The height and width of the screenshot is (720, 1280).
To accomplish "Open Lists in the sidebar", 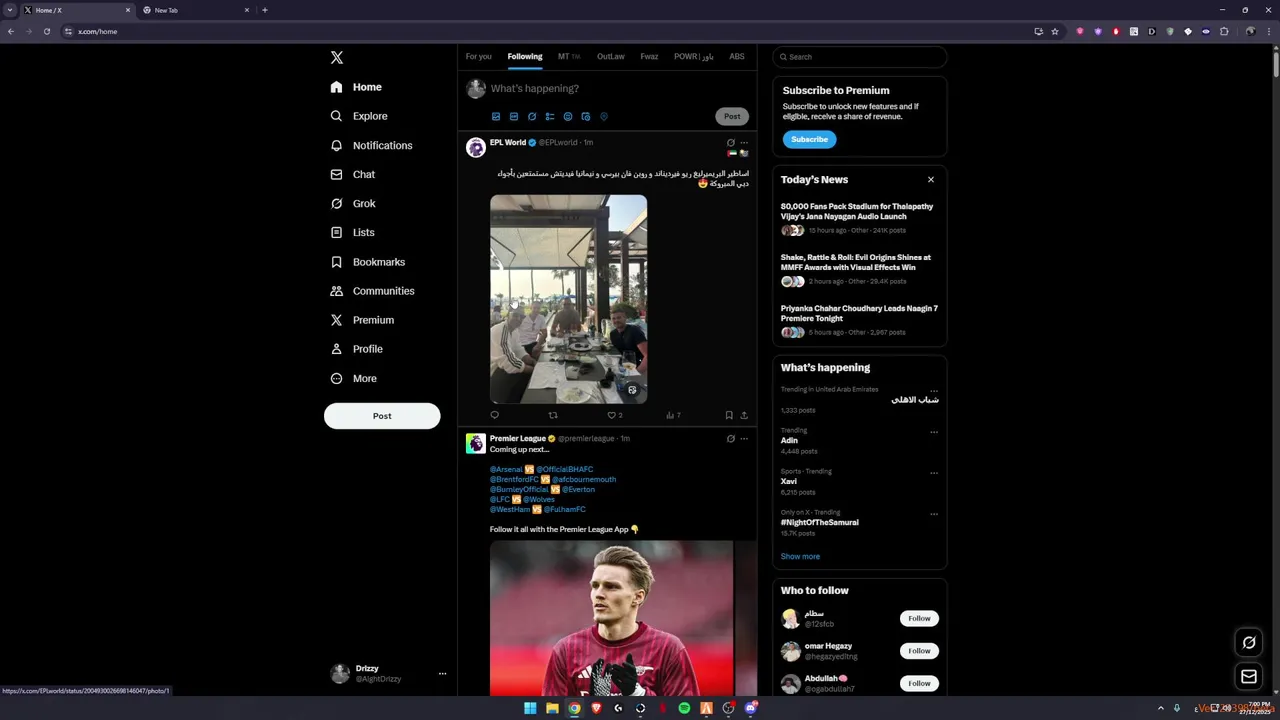I will 352,232.
